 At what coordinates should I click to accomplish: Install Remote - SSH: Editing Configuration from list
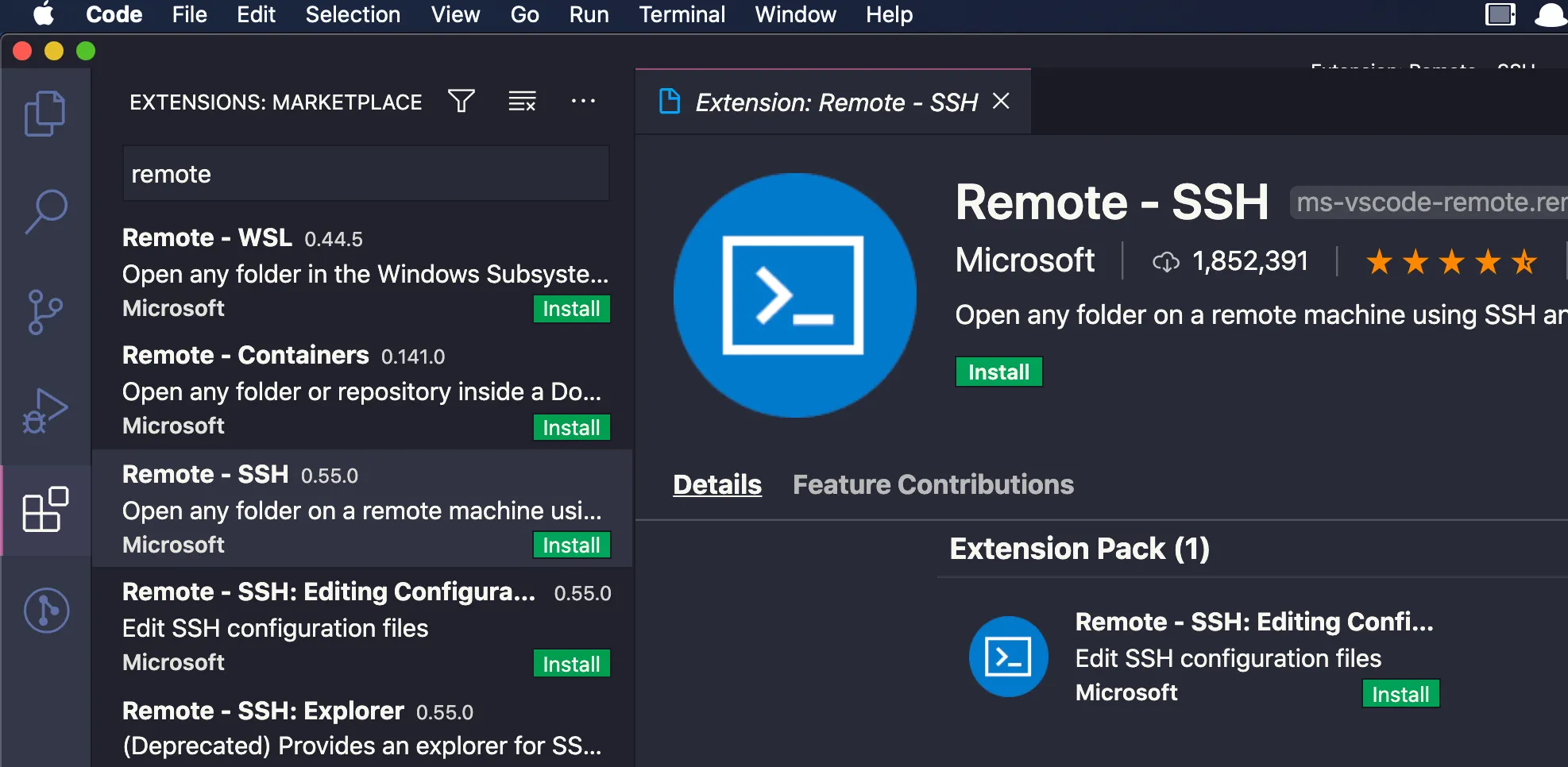click(571, 664)
